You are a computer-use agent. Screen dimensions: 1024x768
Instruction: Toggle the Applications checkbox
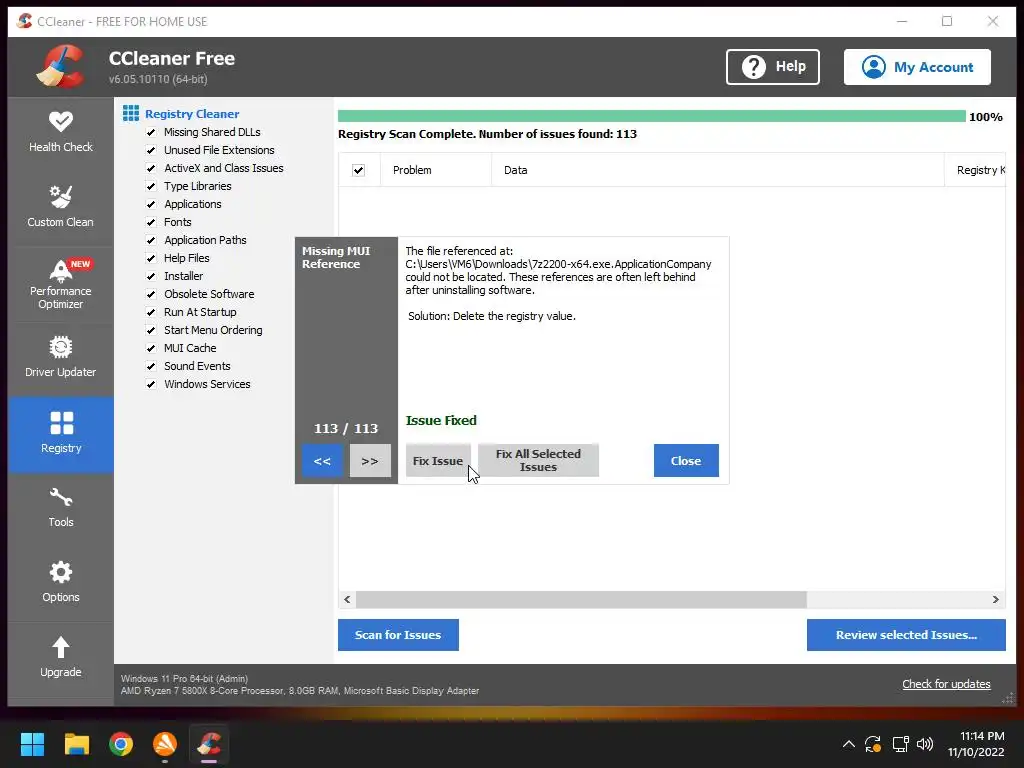151,204
